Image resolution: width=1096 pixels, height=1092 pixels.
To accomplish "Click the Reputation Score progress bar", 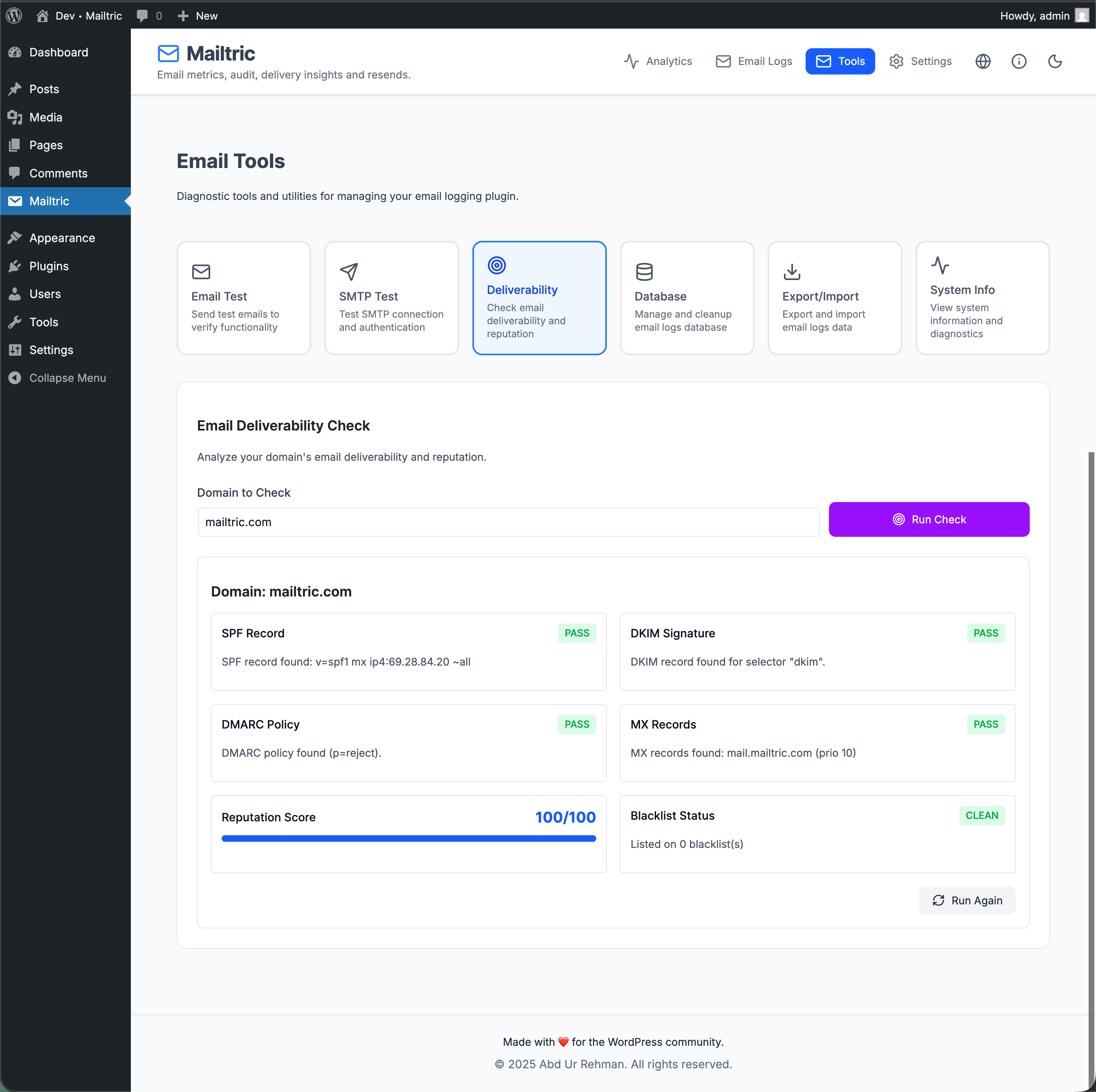I will [x=409, y=838].
